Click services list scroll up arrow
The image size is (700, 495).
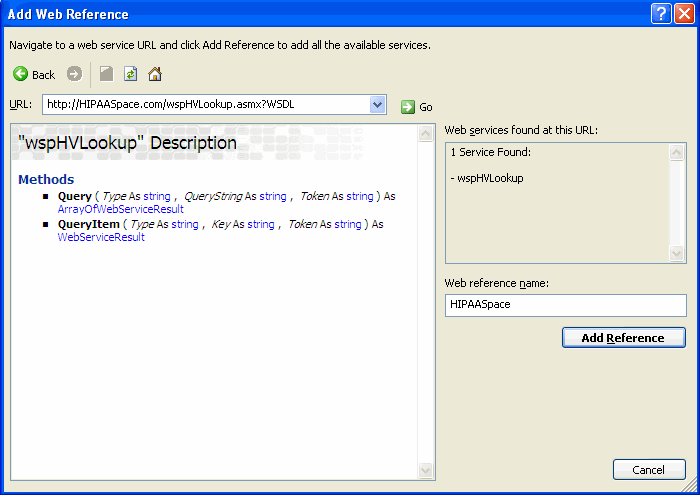677,153
